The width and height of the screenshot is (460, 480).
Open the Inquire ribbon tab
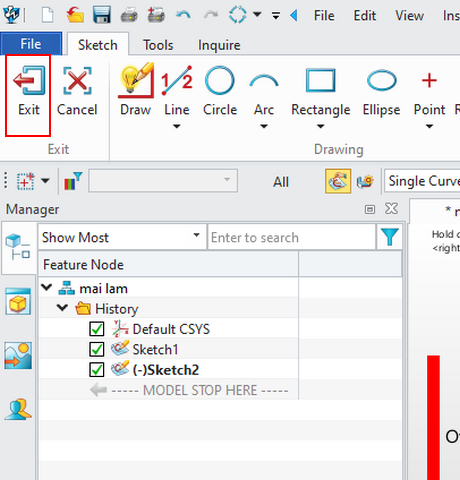(219, 45)
